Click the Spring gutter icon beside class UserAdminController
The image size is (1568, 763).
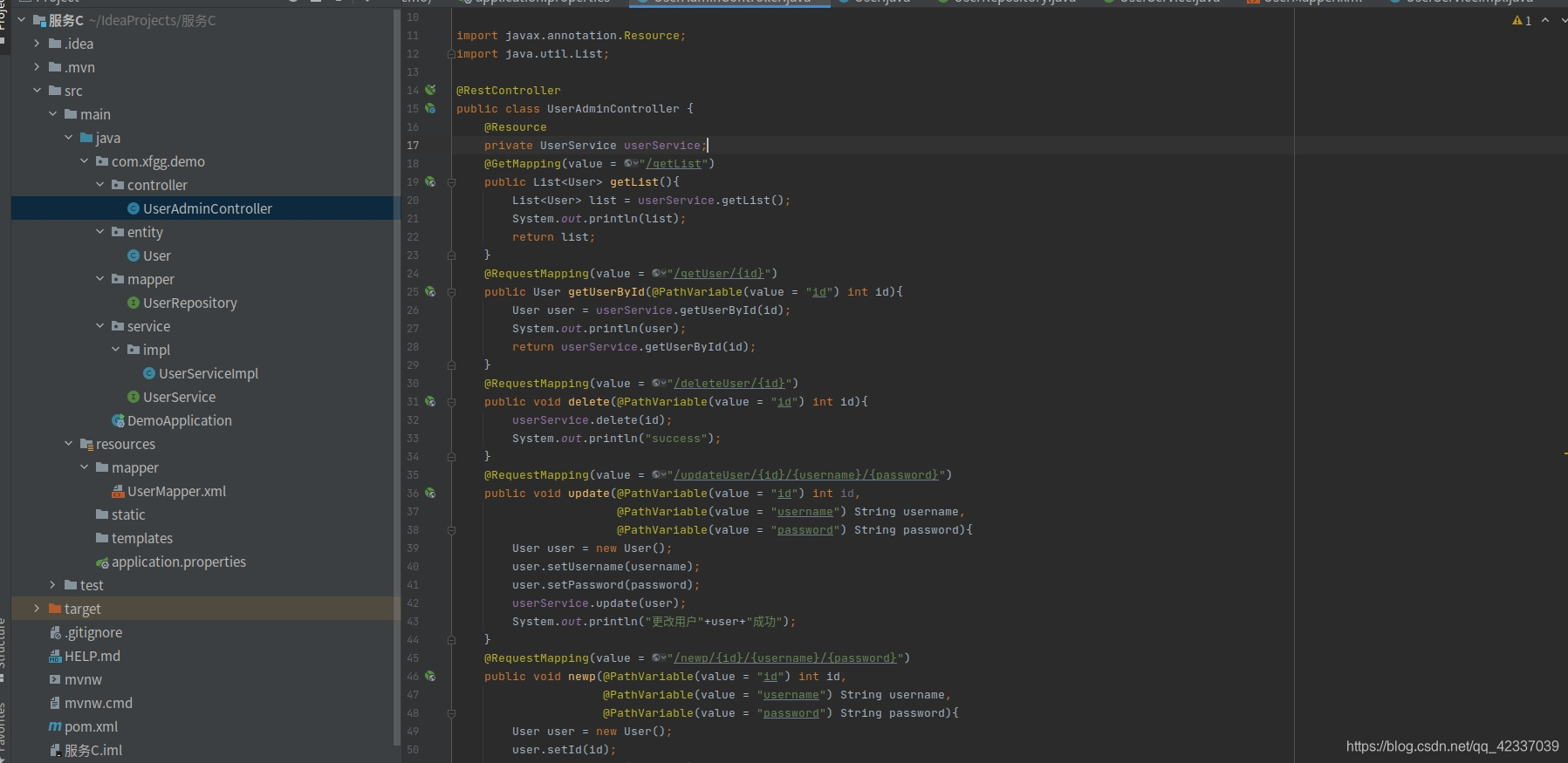coord(430,108)
